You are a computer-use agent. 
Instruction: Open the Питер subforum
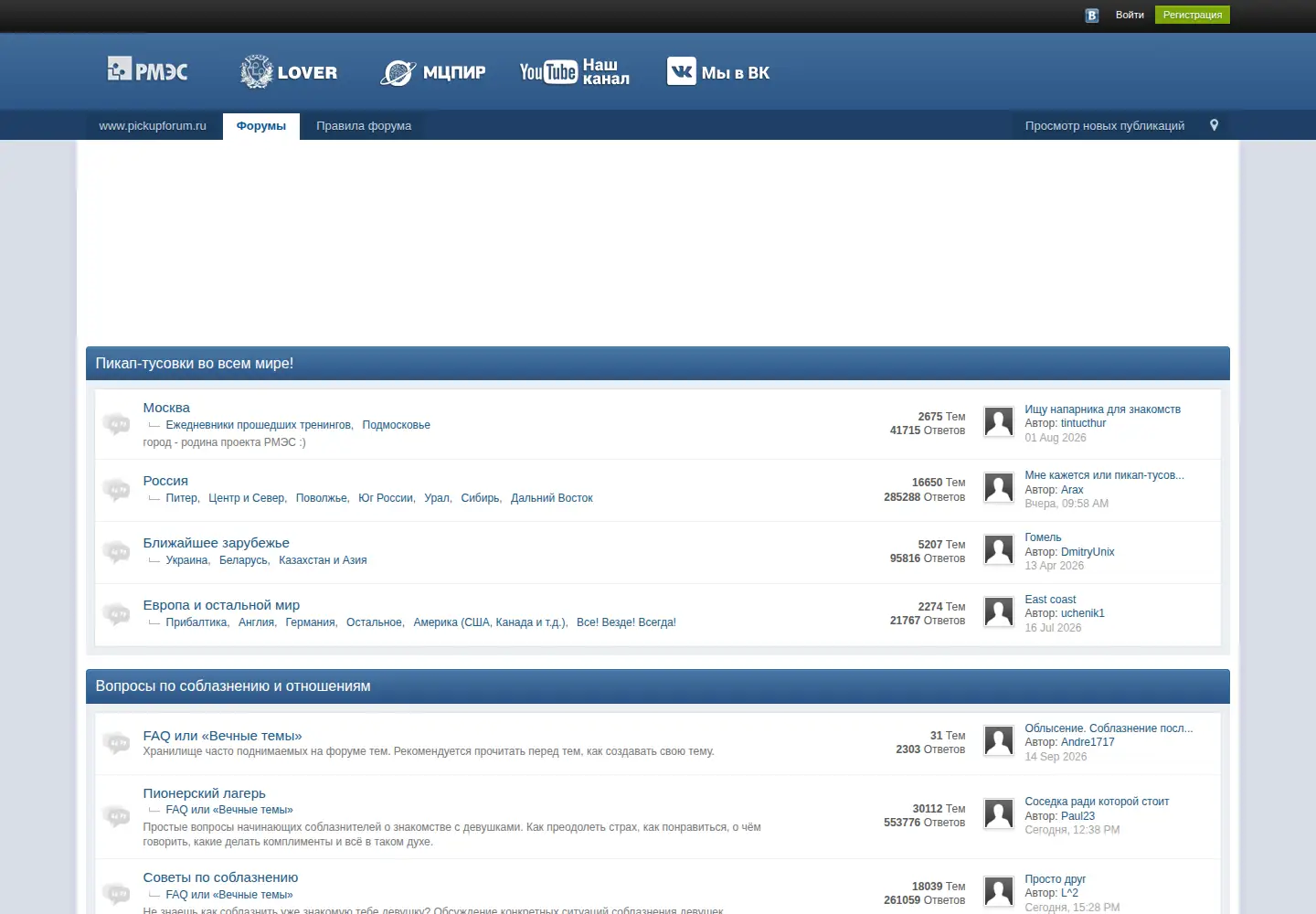pyautogui.click(x=181, y=498)
